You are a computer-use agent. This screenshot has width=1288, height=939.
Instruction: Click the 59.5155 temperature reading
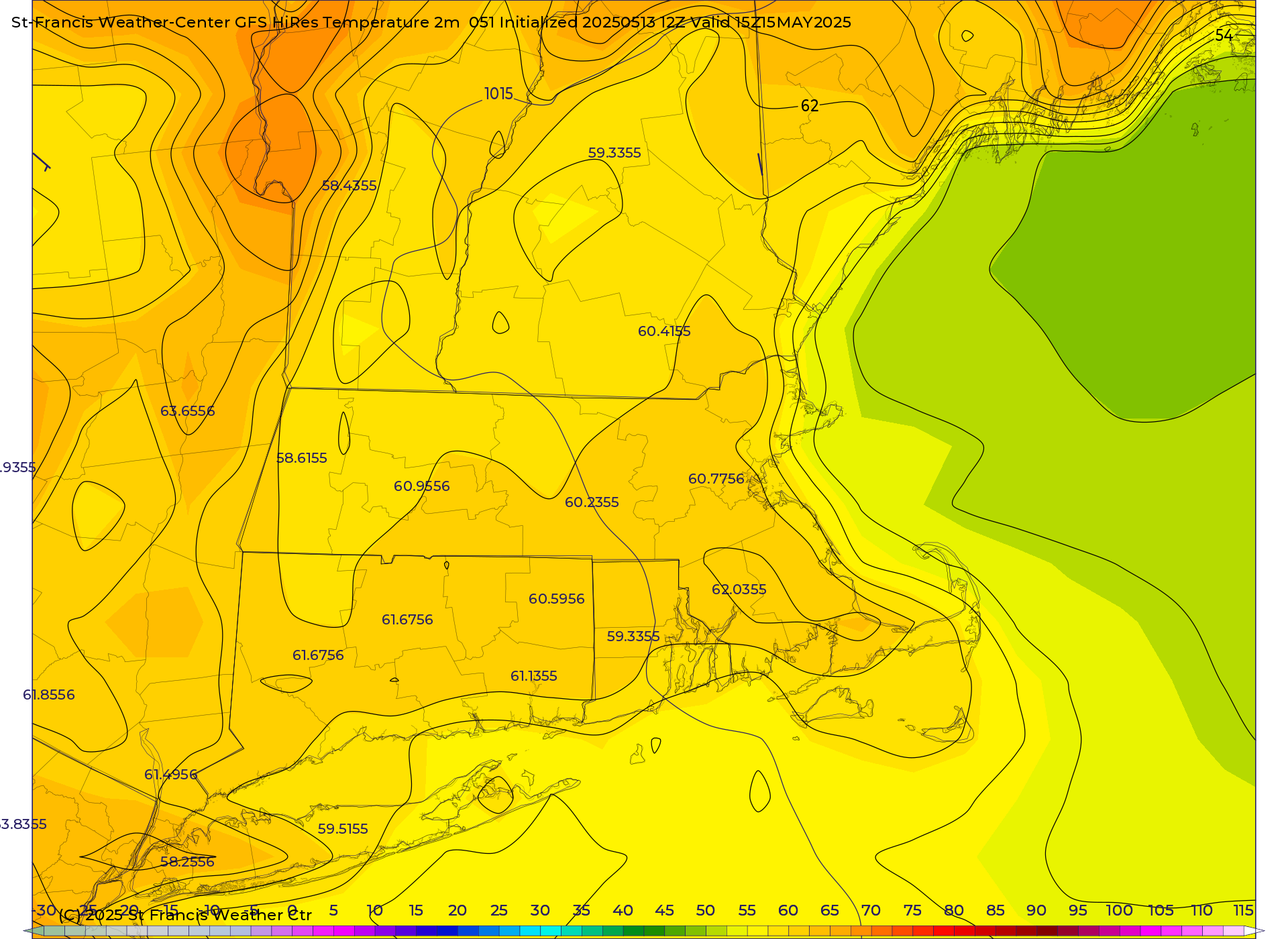point(343,829)
